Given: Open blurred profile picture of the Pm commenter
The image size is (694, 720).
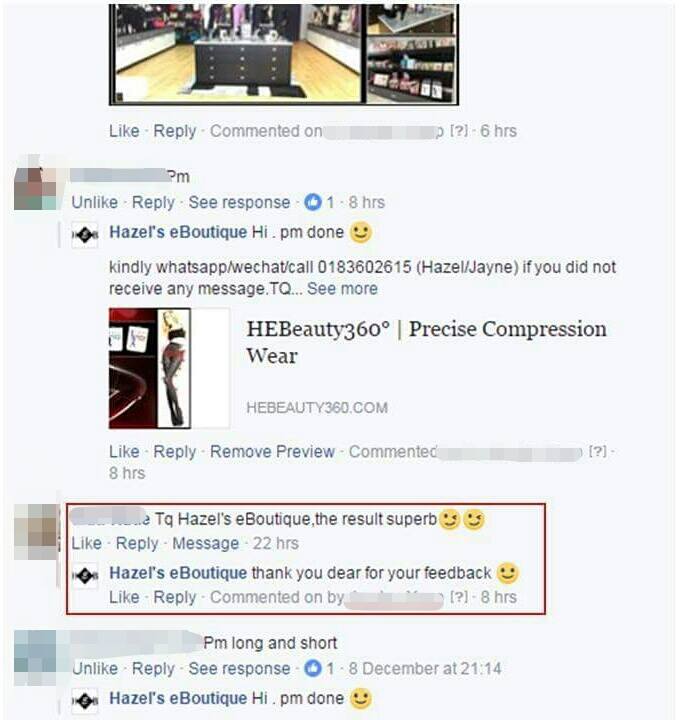Looking at the screenshot, I should click(x=35, y=189).
